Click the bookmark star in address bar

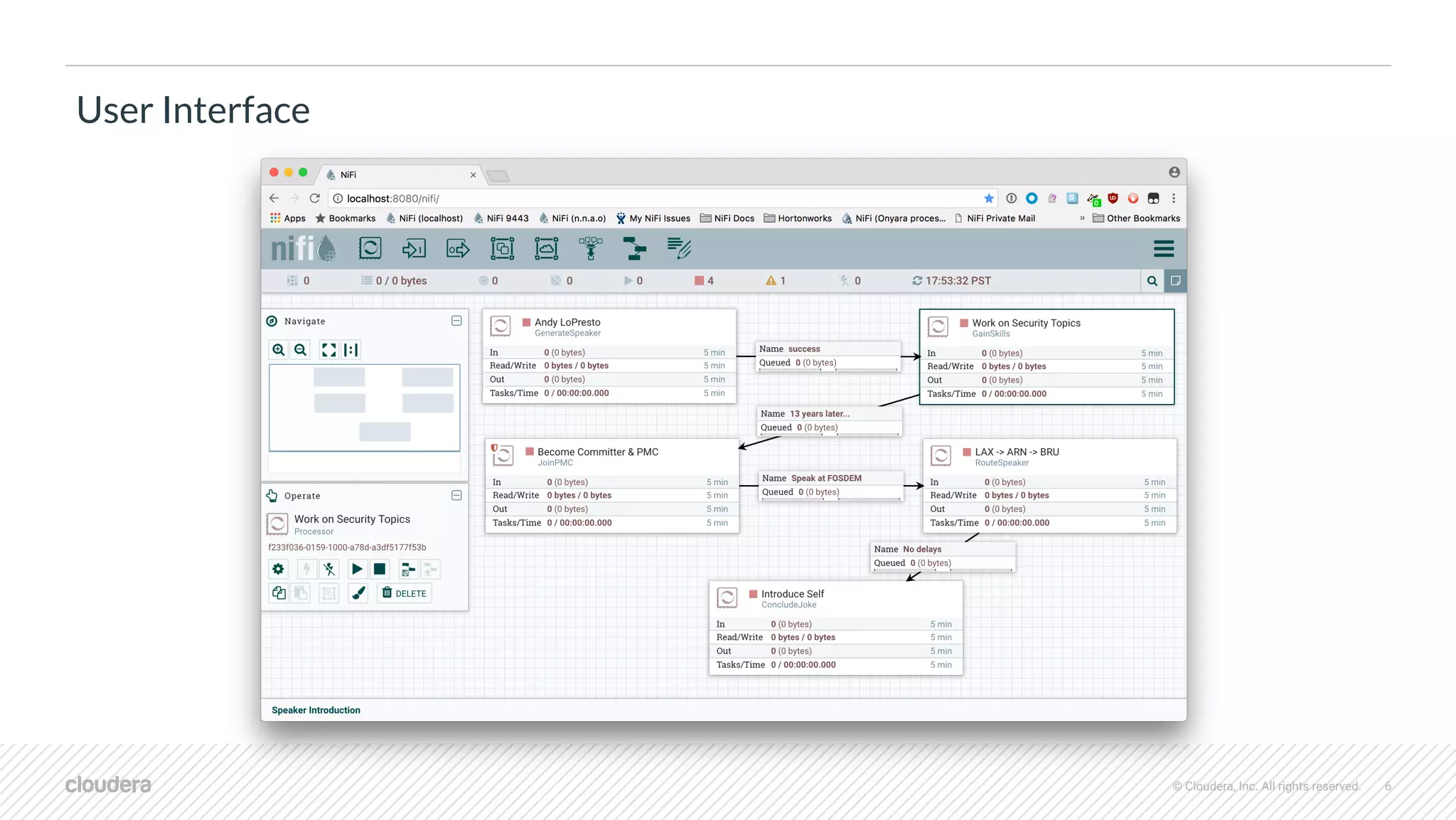pos(988,198)
